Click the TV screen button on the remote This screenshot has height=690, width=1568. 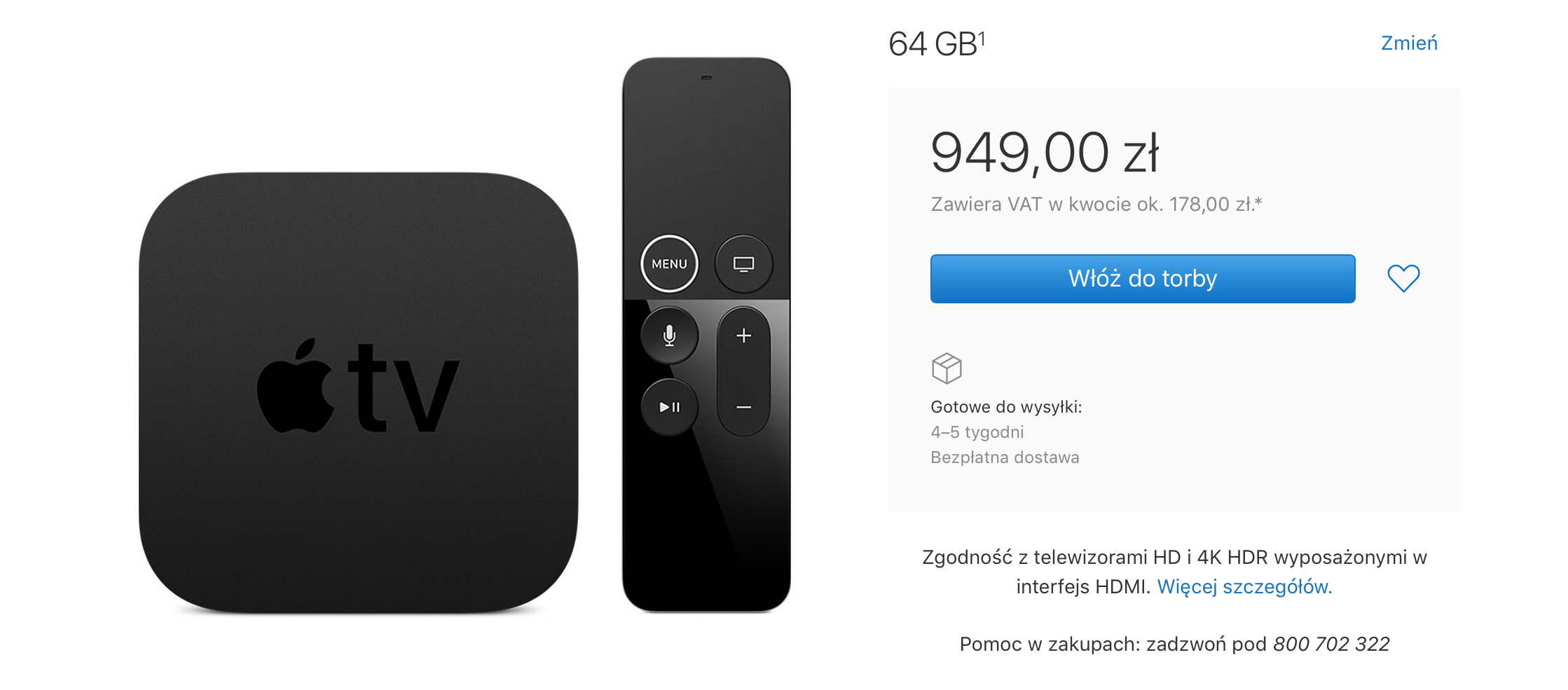(x=743, y=264)
